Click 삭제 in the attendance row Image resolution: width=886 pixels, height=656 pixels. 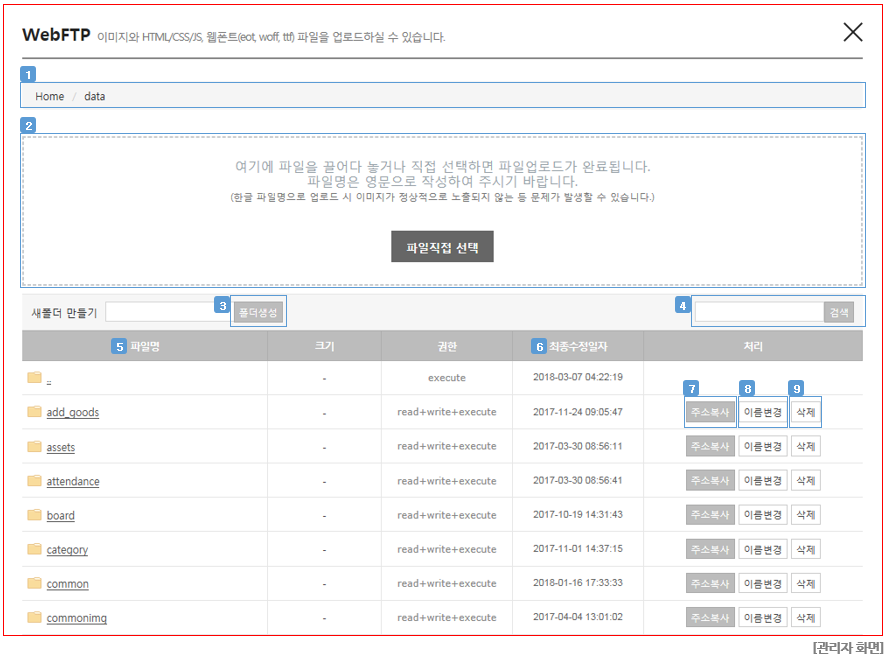(x=806, y=481)
